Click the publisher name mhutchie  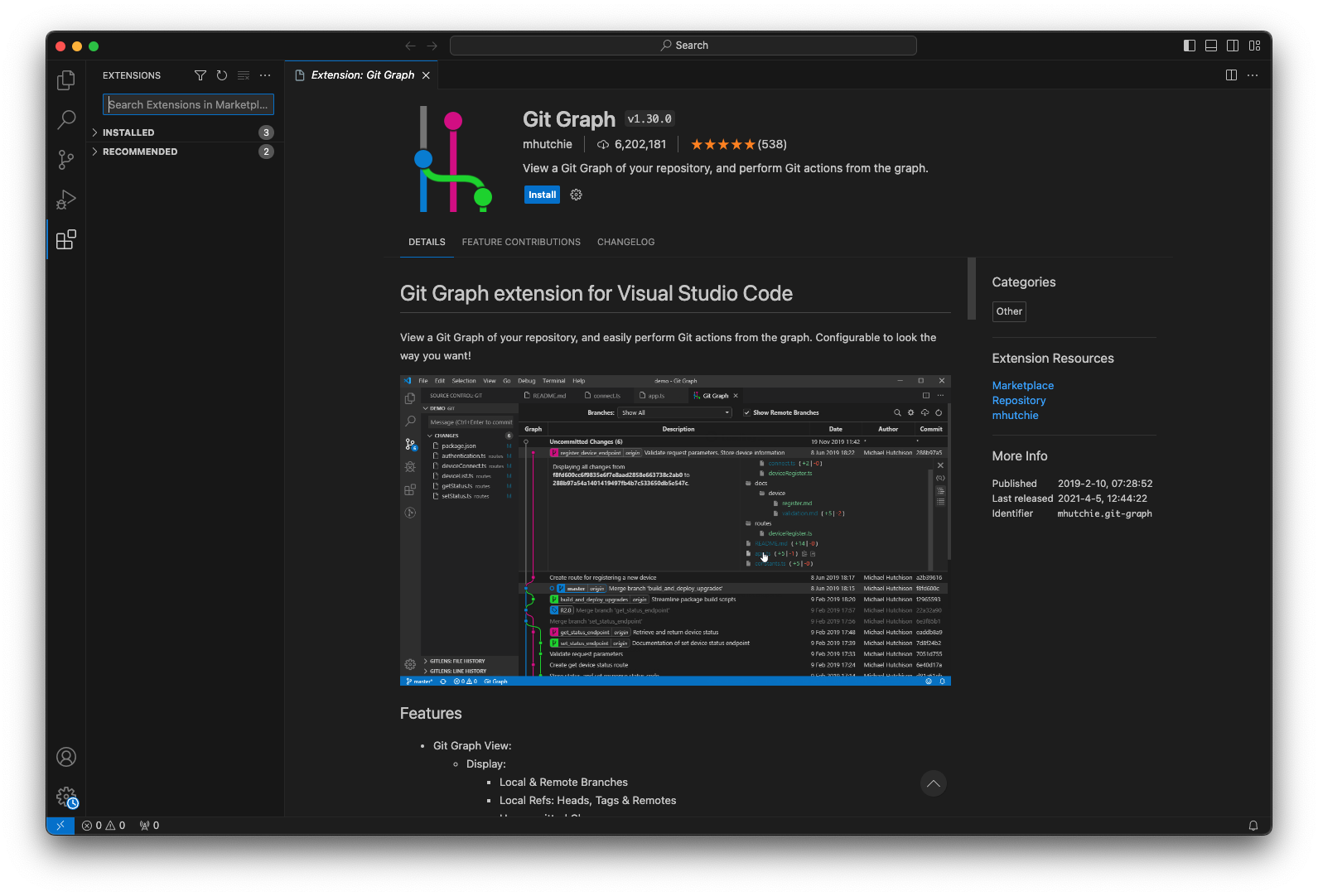pyautogui.click(x=547, y=144)
